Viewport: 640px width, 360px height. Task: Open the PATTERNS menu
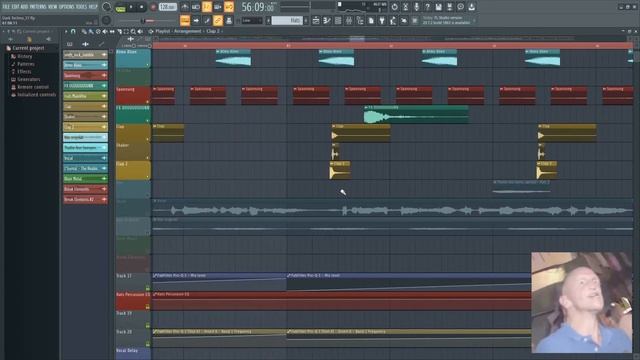[x=38, y=7]
